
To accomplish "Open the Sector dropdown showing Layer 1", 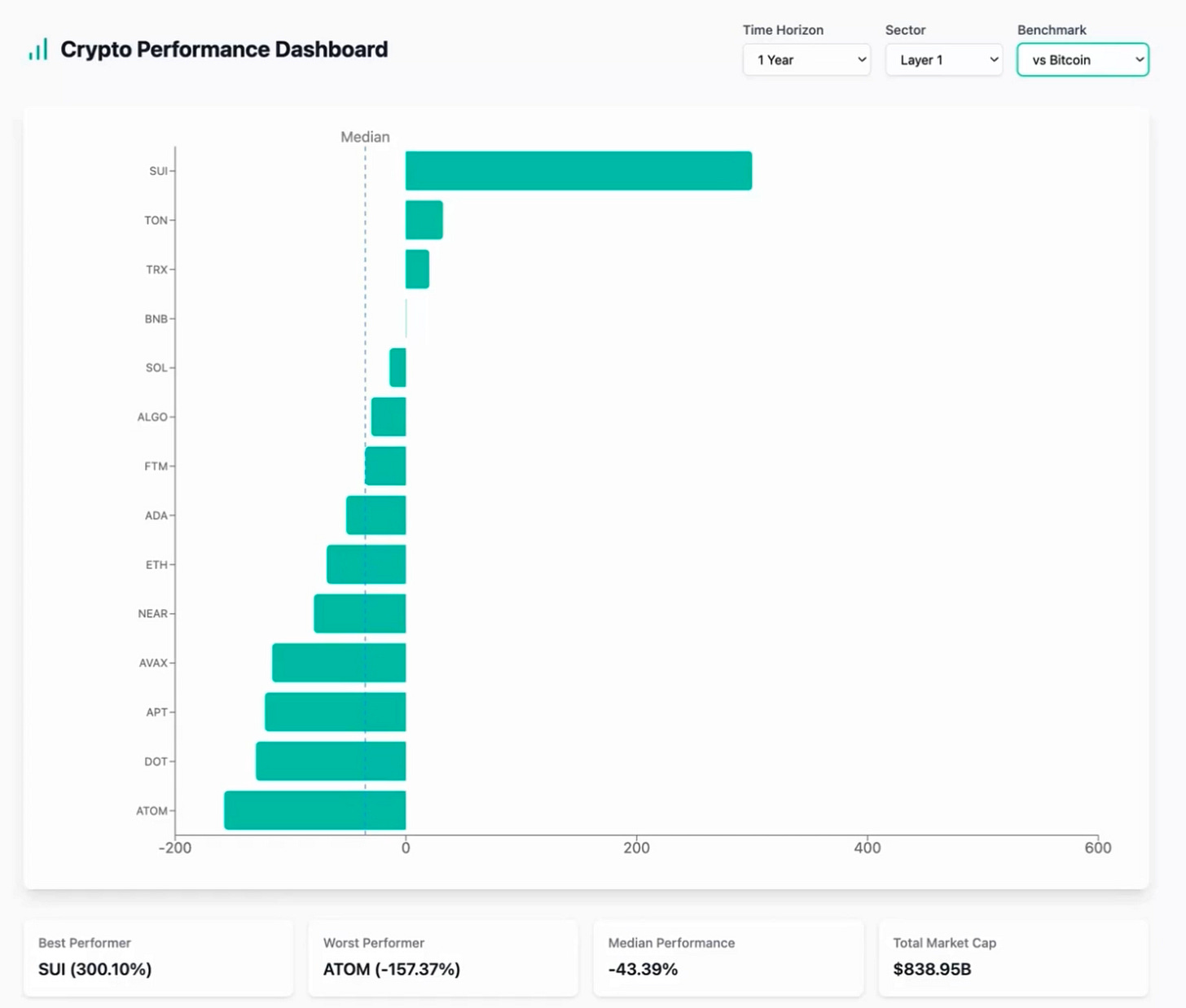I will tap(944, 59).
